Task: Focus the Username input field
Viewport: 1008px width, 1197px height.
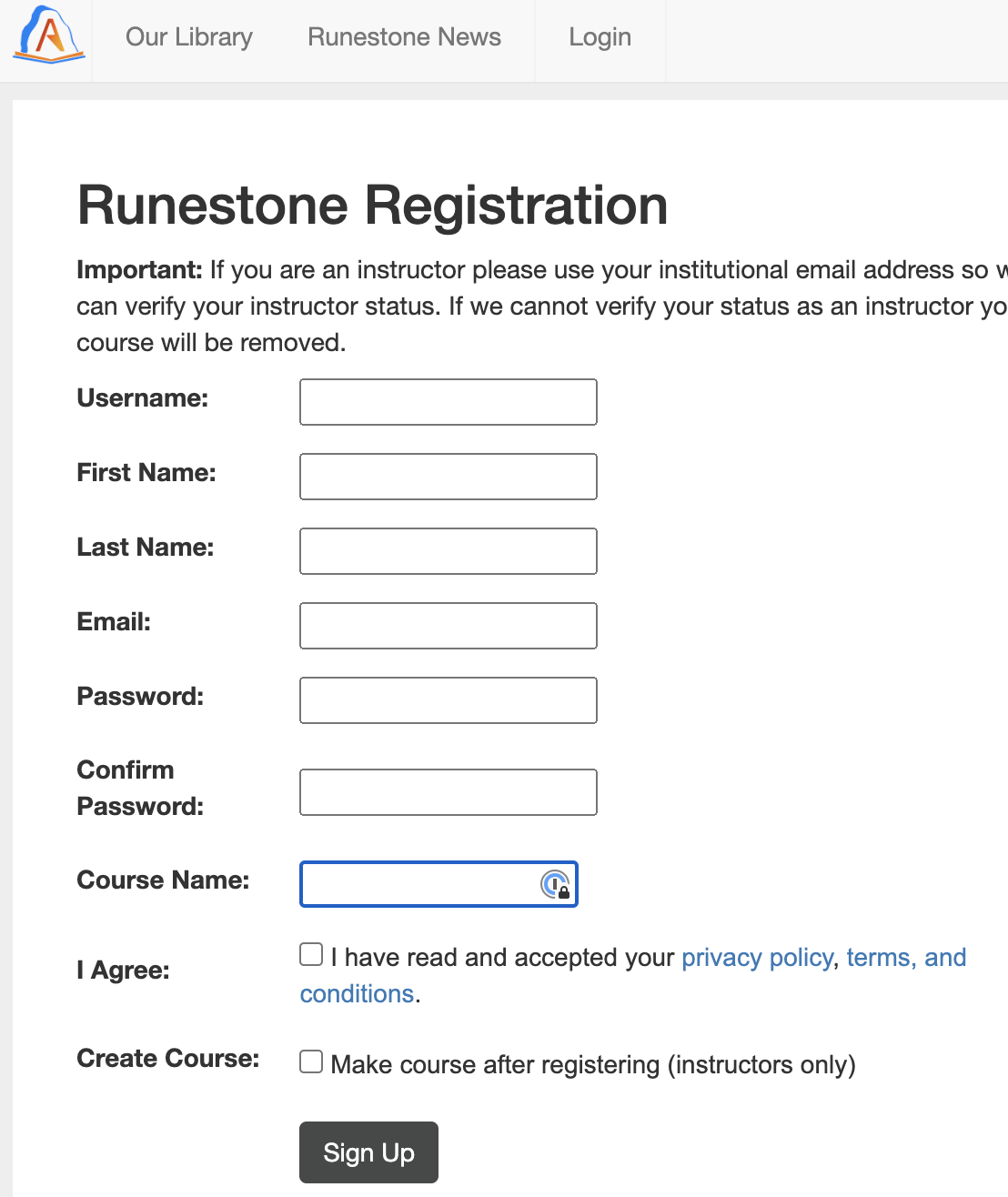Action: click(448, 401)
